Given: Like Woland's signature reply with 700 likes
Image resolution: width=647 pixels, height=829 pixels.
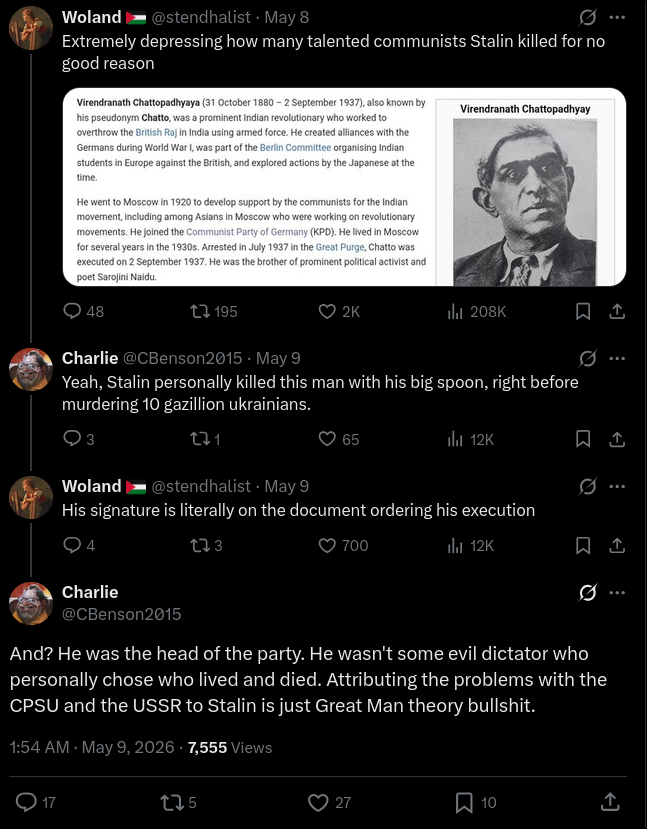Looking at the screenshot, I should point(344,545).
